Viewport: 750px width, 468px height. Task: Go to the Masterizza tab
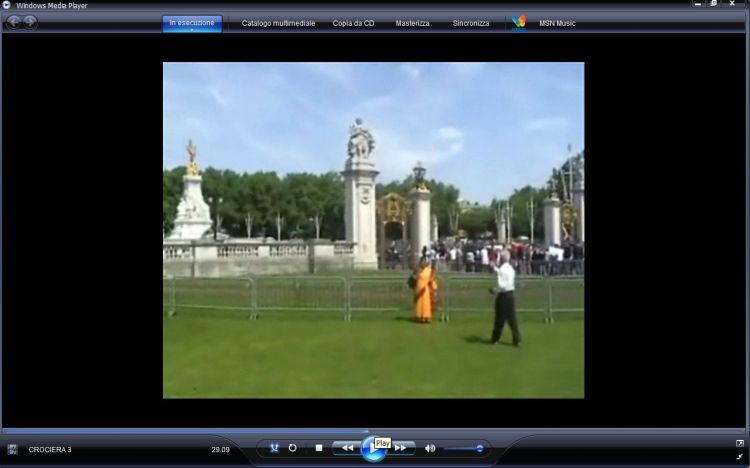(x=412, y=23)
